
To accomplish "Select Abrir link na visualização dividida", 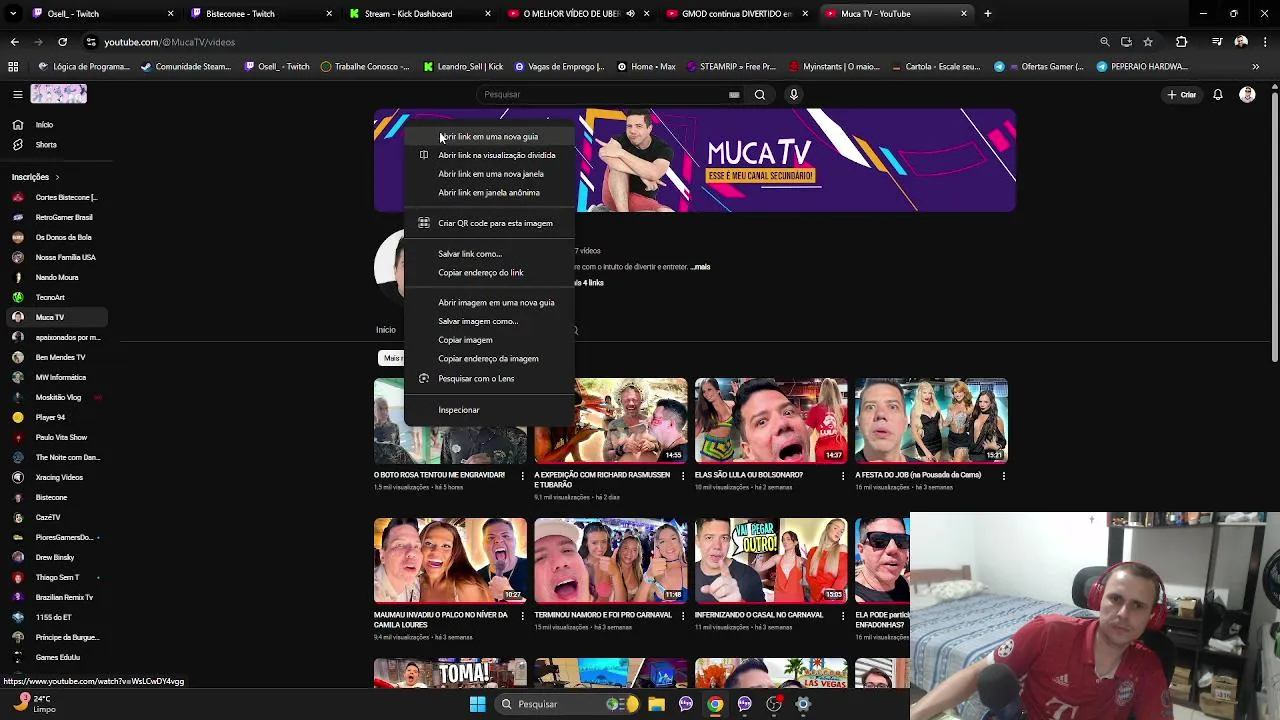I will (489, 156).
